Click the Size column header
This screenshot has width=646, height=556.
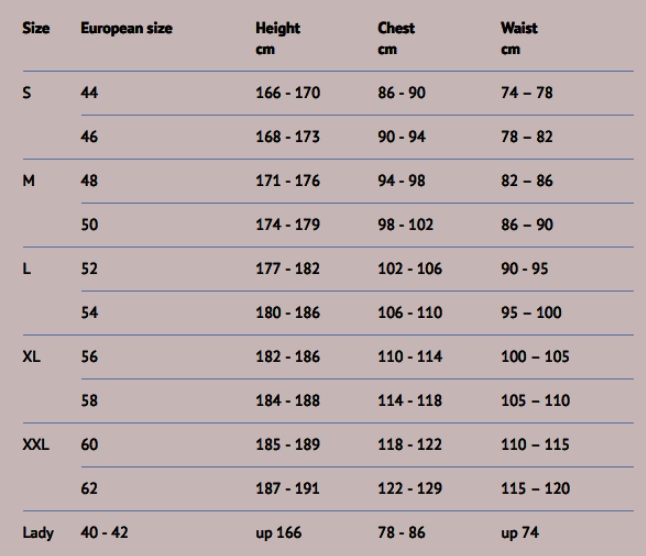[36, 28]
